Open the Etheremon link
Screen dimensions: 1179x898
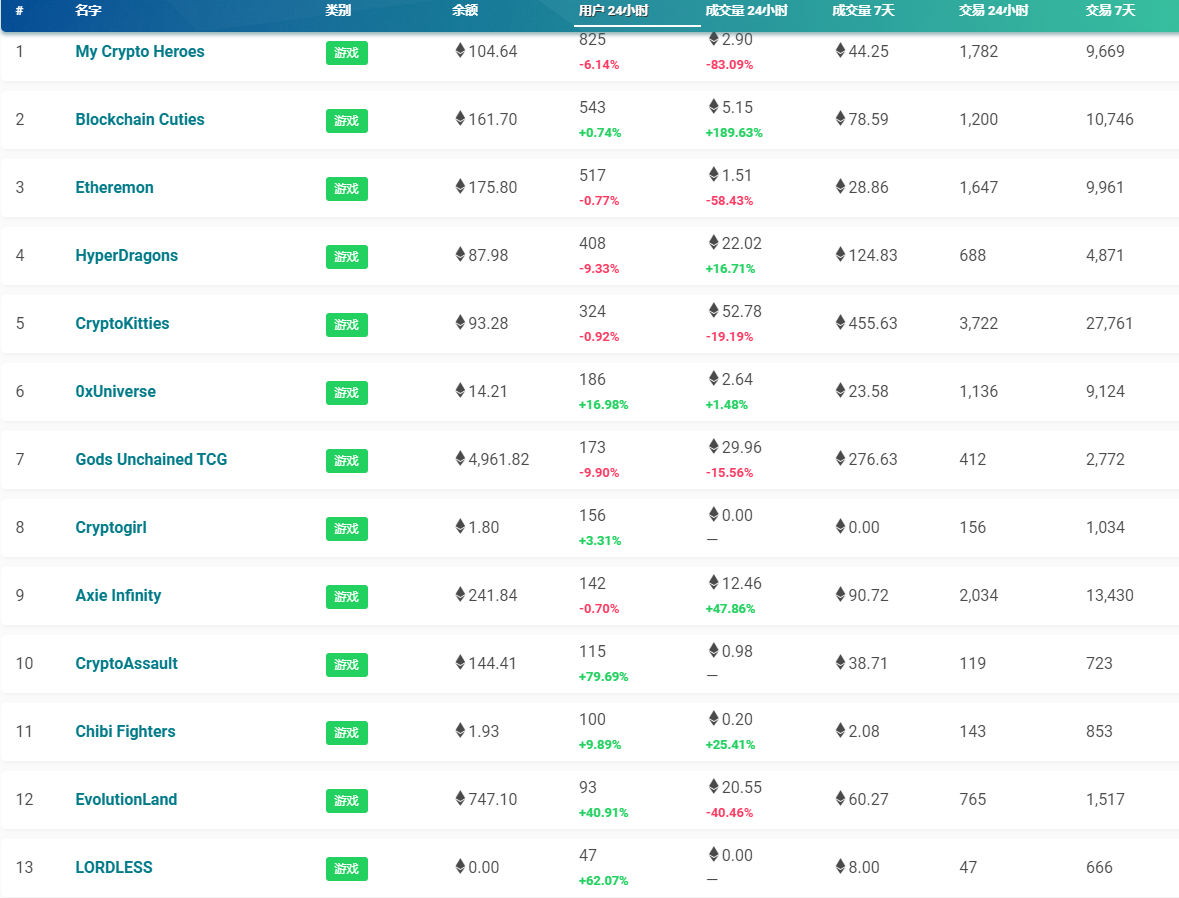(x=114, y=187)
